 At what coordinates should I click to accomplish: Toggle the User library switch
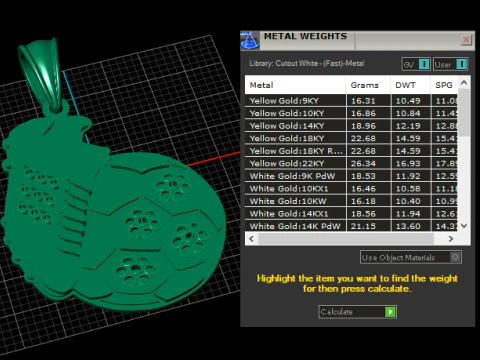[451, 64]
